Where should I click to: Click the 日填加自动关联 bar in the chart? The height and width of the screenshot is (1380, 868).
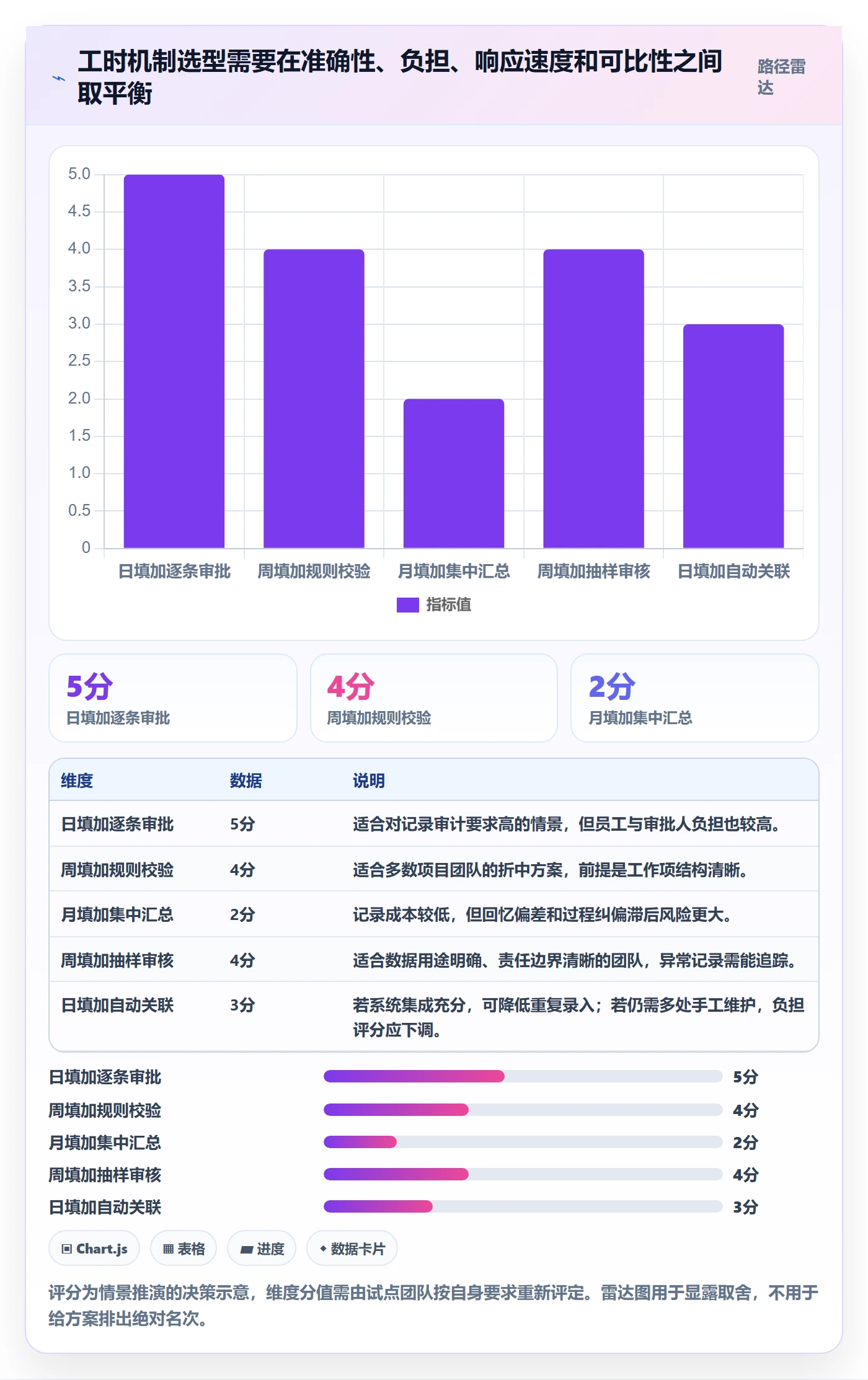click(733, 436)
